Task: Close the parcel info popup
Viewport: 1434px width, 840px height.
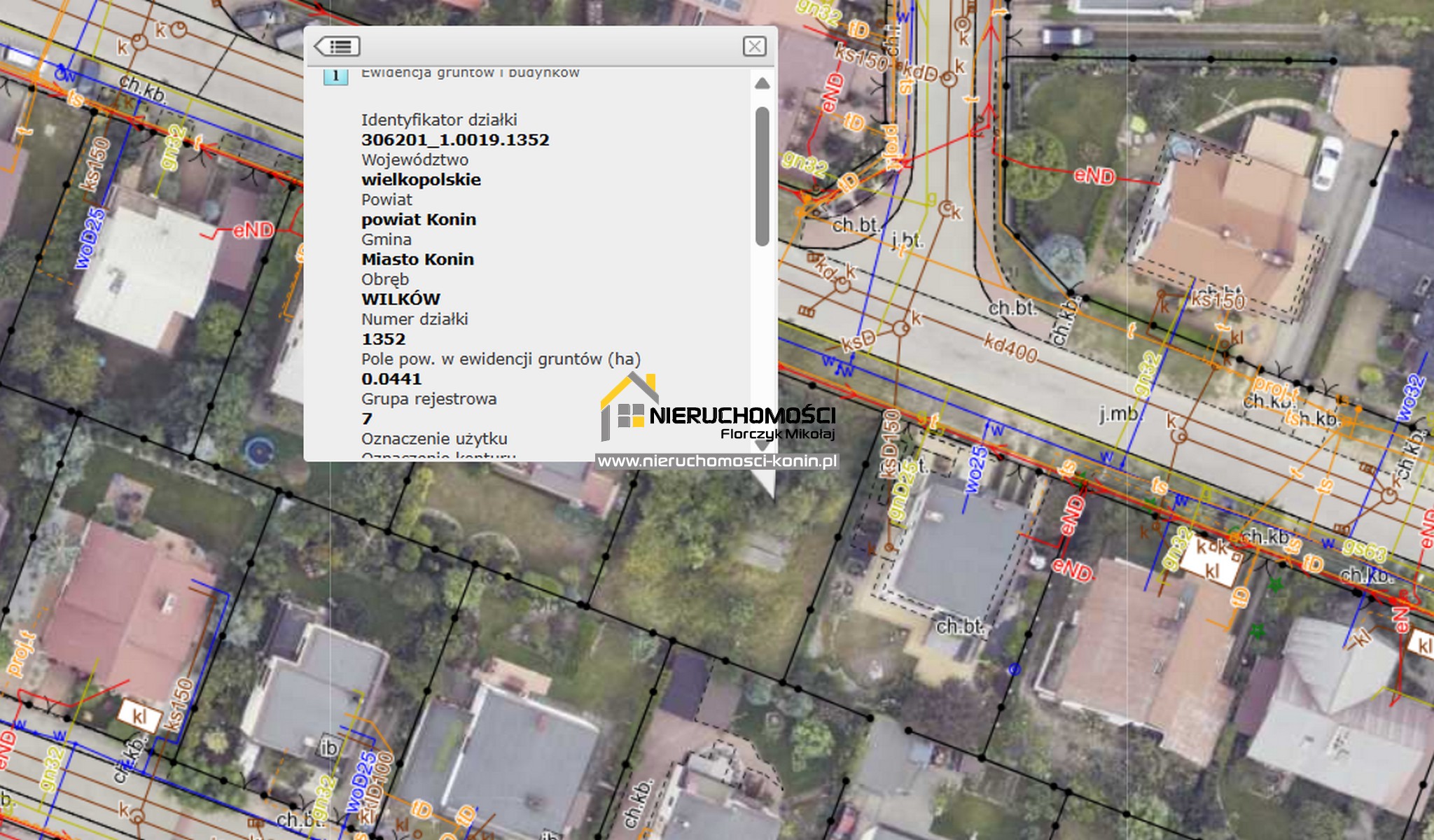Action: coord(754,46)
